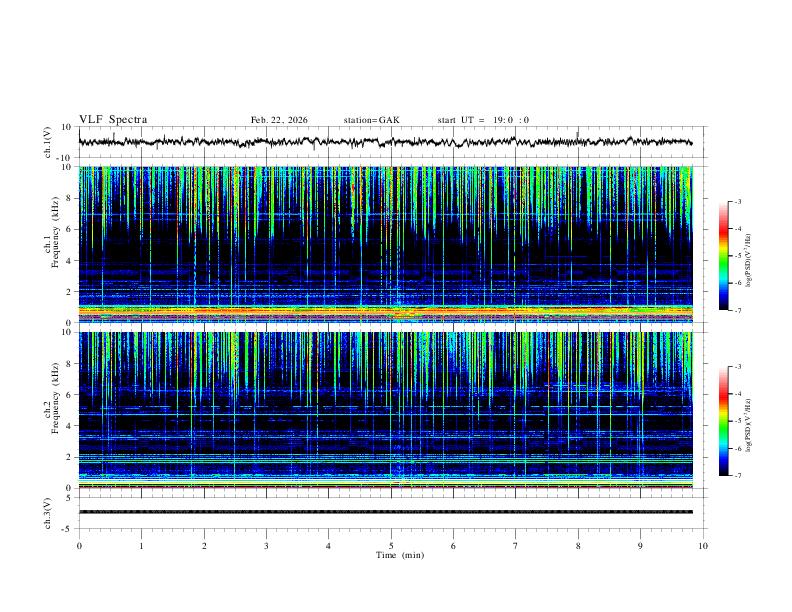This screenshot has width=792, height=612.
Task: Select the date text "Feb. 22, 2026"
Action: [279, 120]
